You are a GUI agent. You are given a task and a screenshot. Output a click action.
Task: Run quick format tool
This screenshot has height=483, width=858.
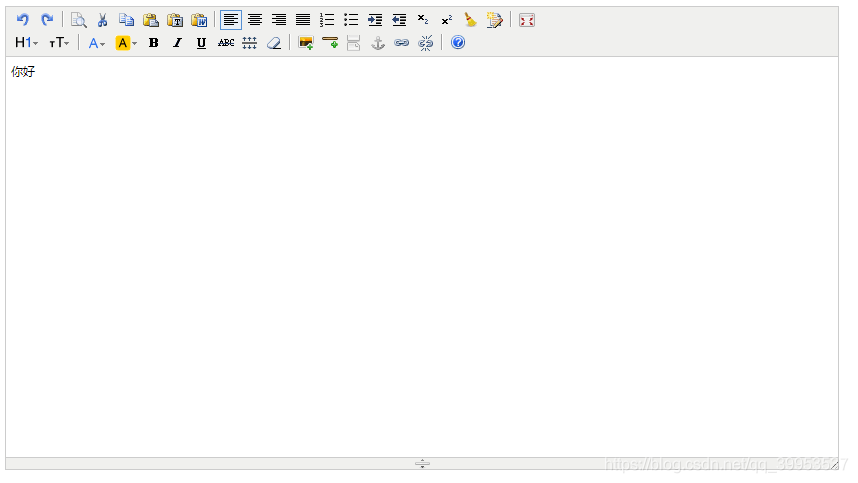[495, 20]
